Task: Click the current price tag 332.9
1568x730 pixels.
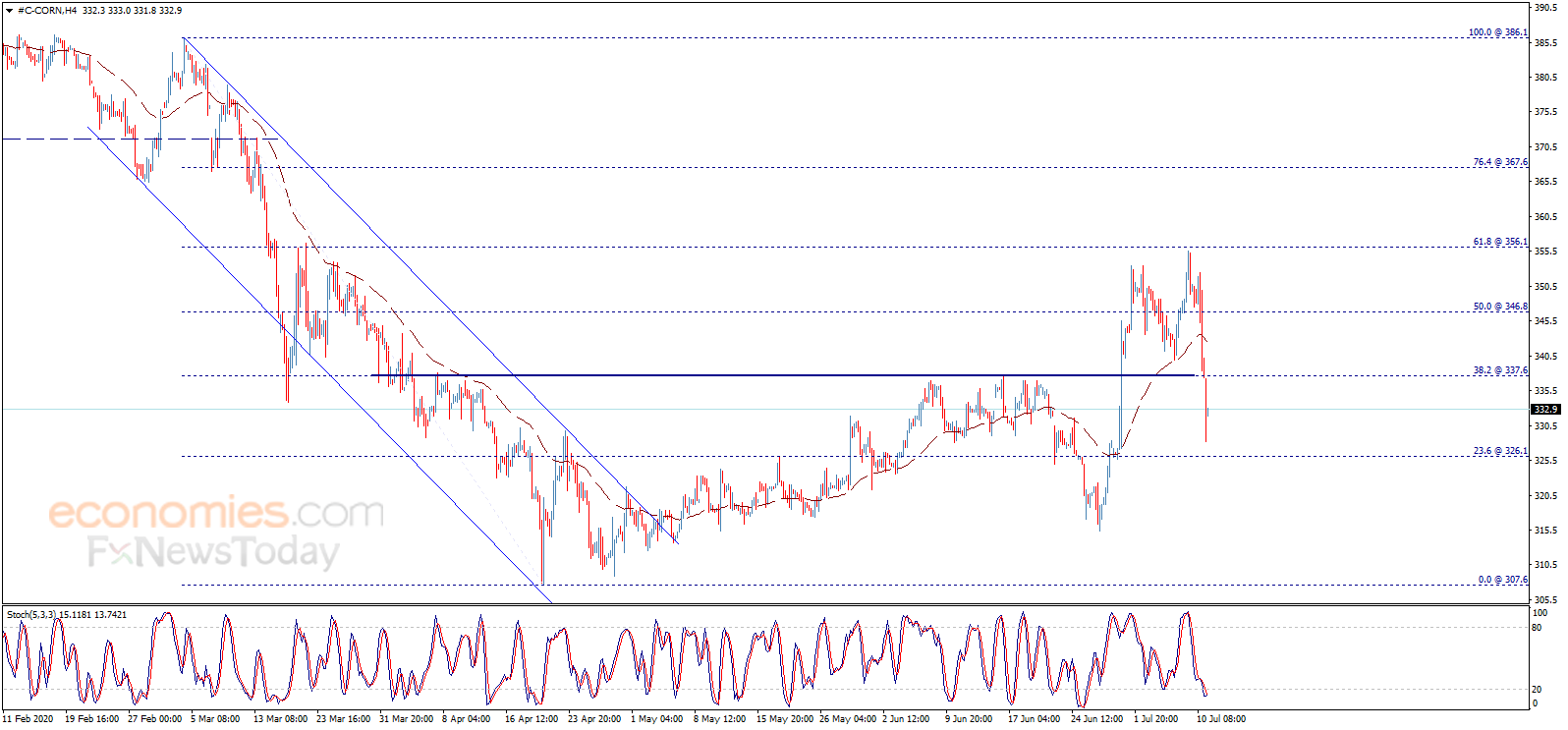Action: click(1545, 409)
